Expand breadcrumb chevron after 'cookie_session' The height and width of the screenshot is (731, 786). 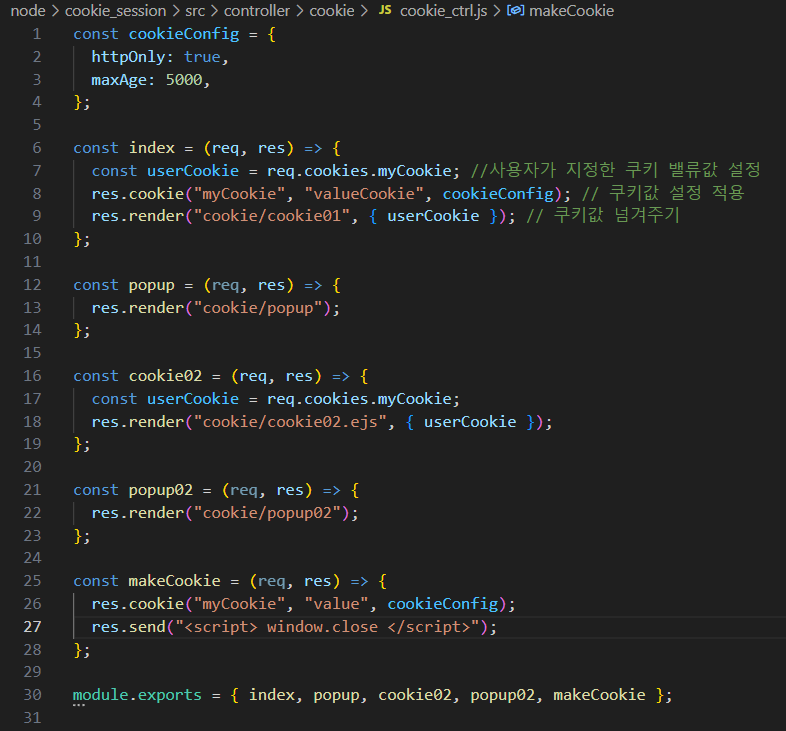point(176,11)
